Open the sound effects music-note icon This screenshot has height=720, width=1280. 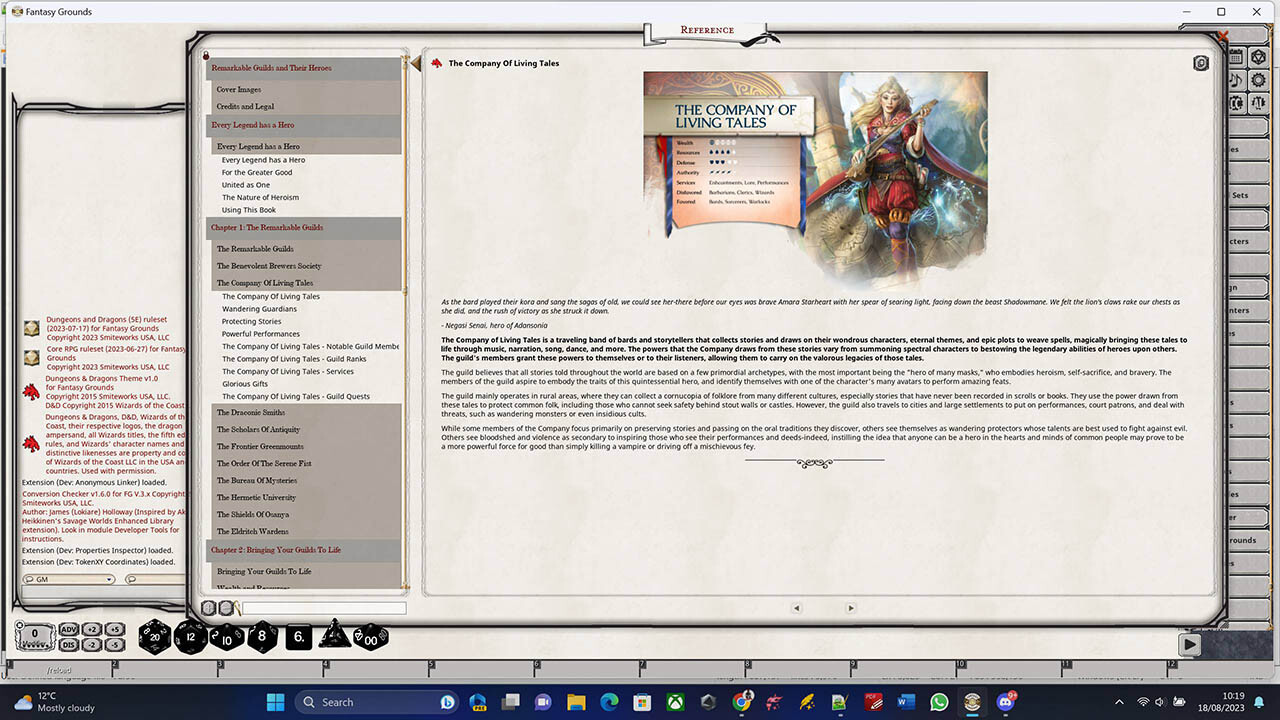tap(1236, 79)
